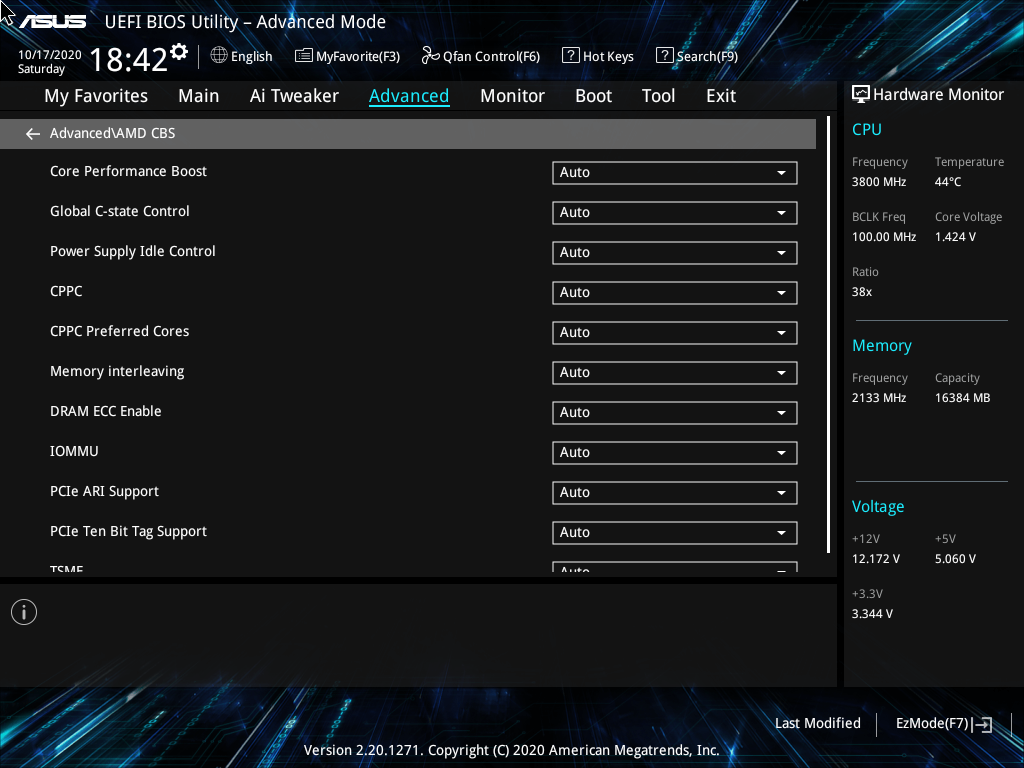Click the EzMode exit arrow icon
This screenshot has height=768, width=1024.
point(983,724)
